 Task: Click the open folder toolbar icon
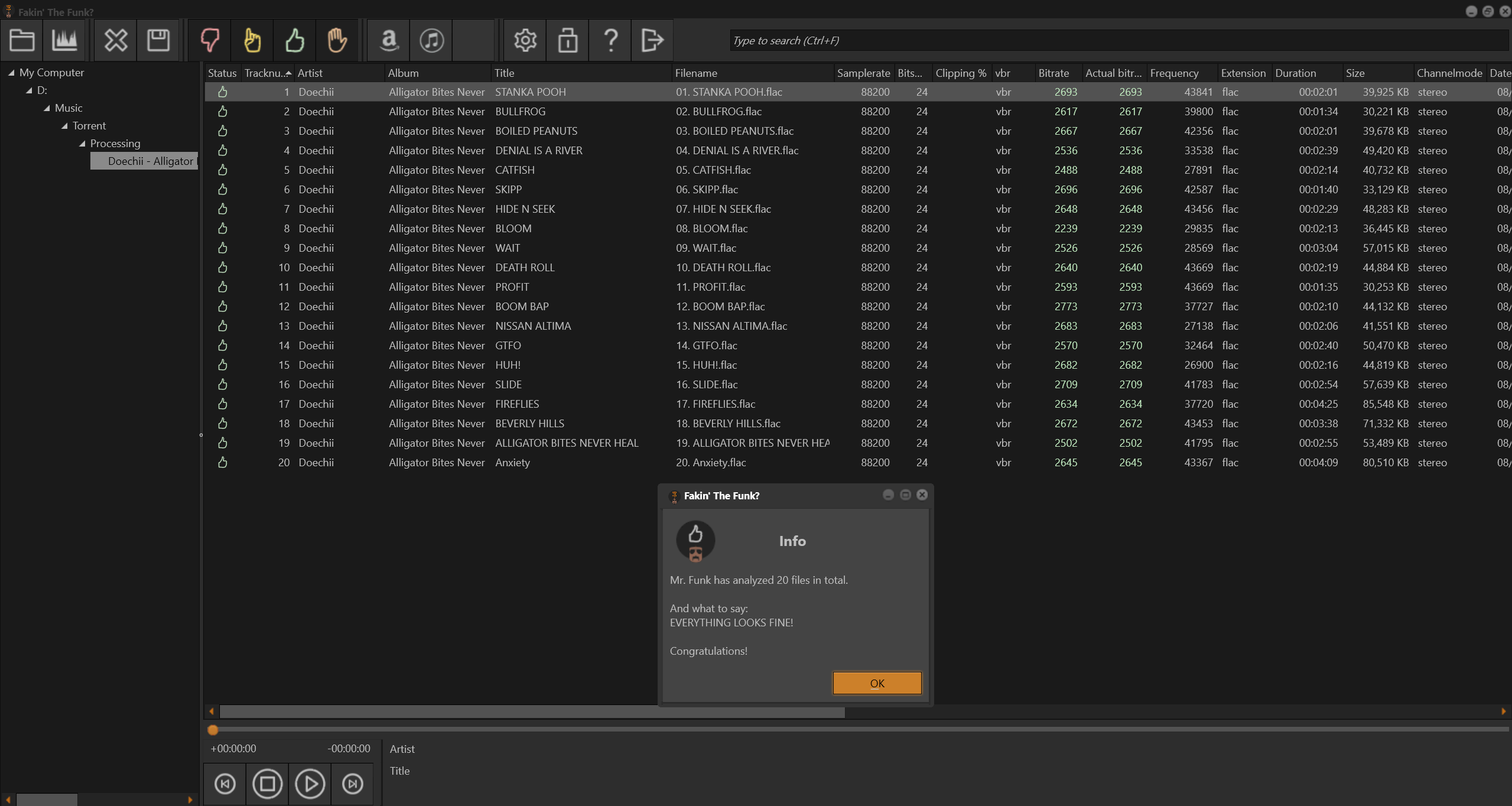pyautogui.click(x=22, y=40)
